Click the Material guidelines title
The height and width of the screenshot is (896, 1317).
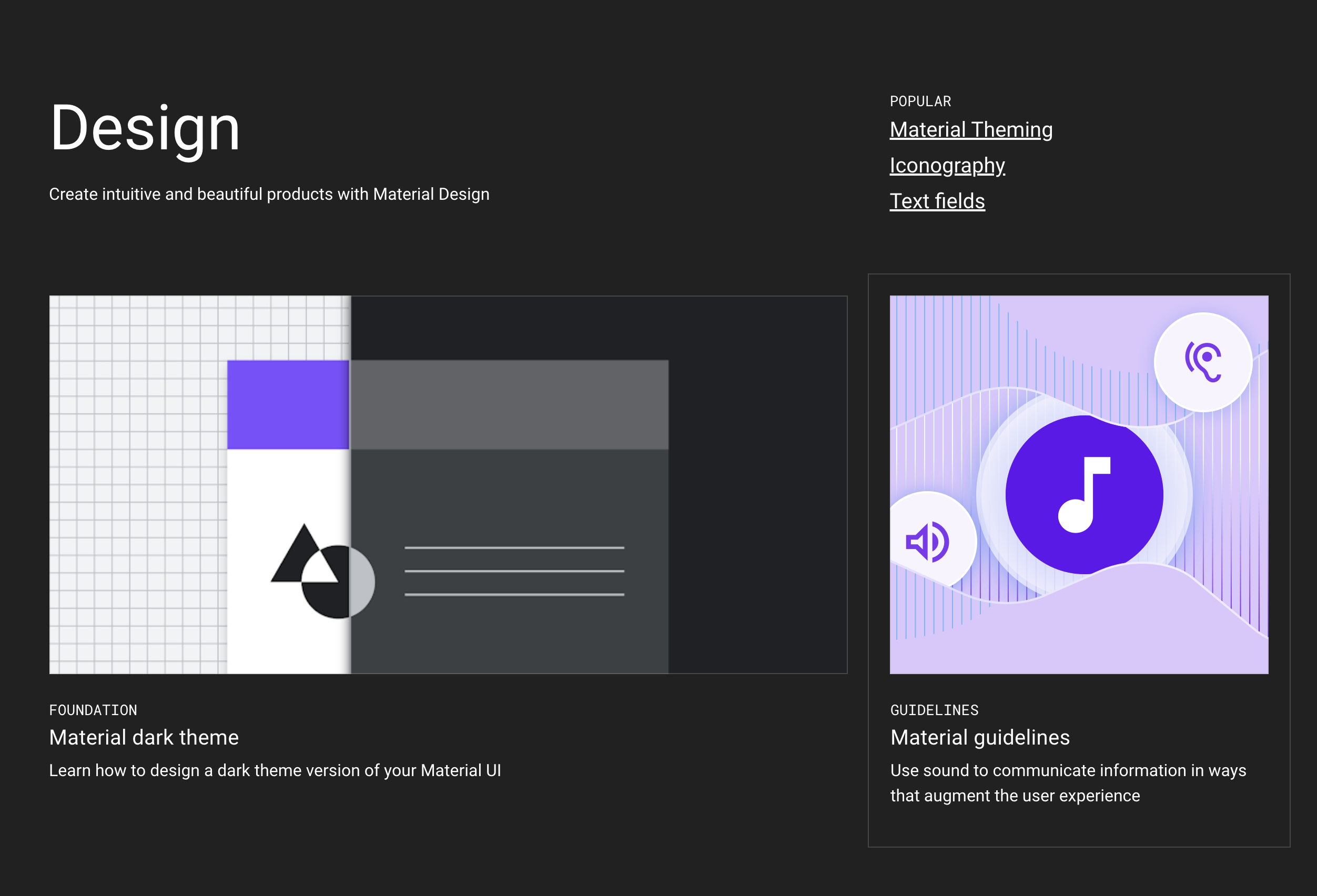[980, 737]
